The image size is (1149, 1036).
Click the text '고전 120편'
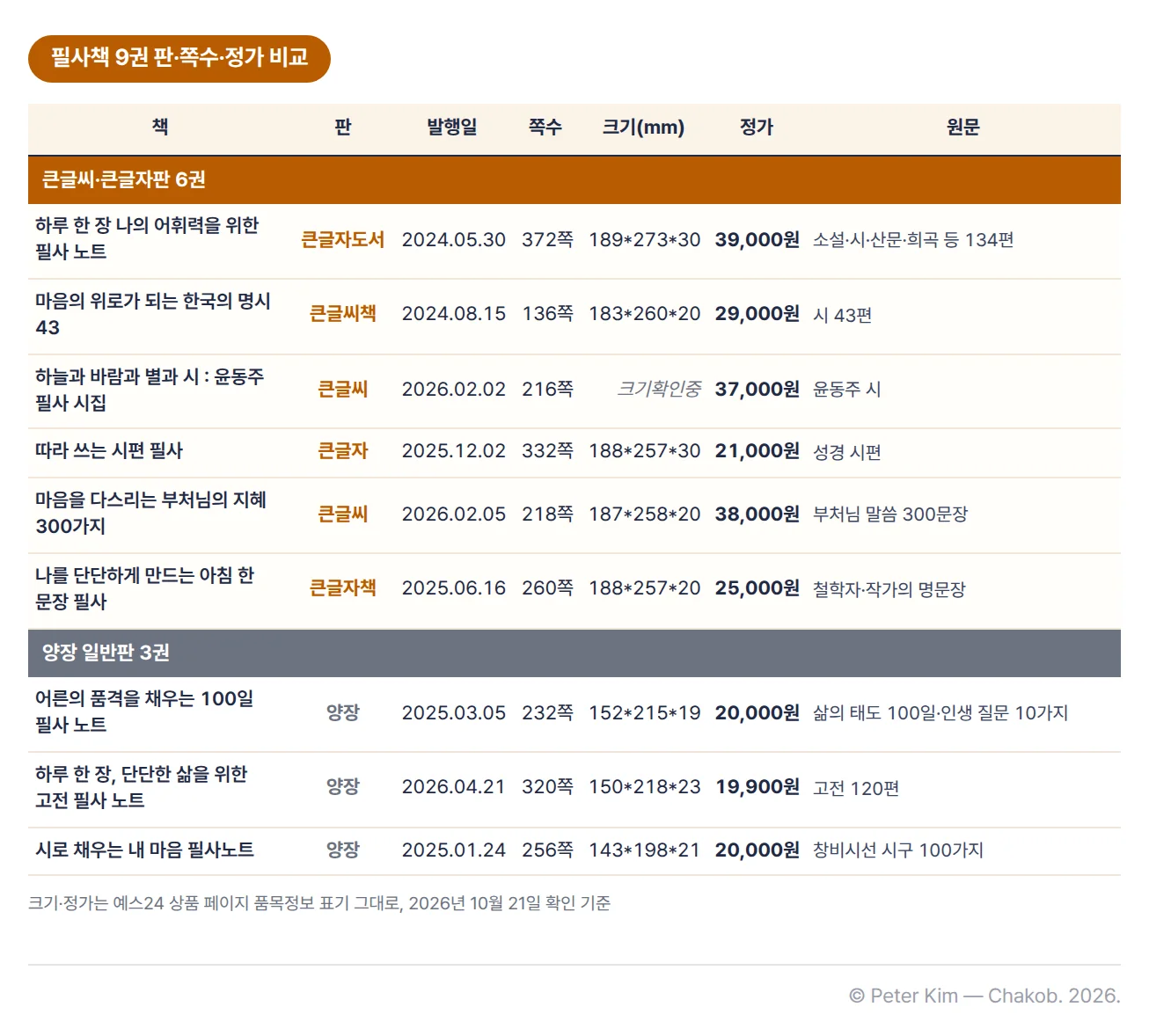point(856,788)
